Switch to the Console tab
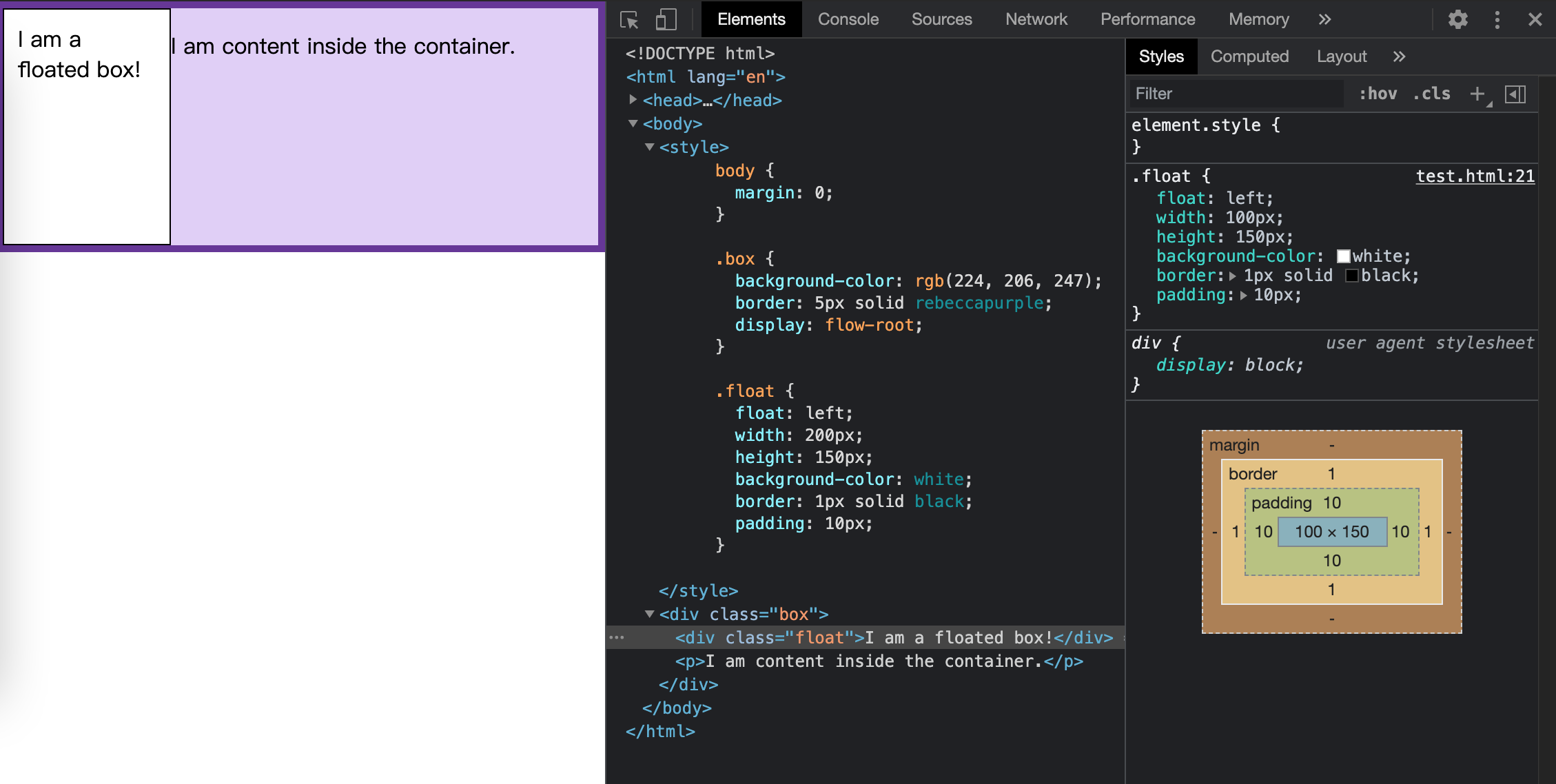1556x784 pixels. pyautogui.click(x=848, y=19)
